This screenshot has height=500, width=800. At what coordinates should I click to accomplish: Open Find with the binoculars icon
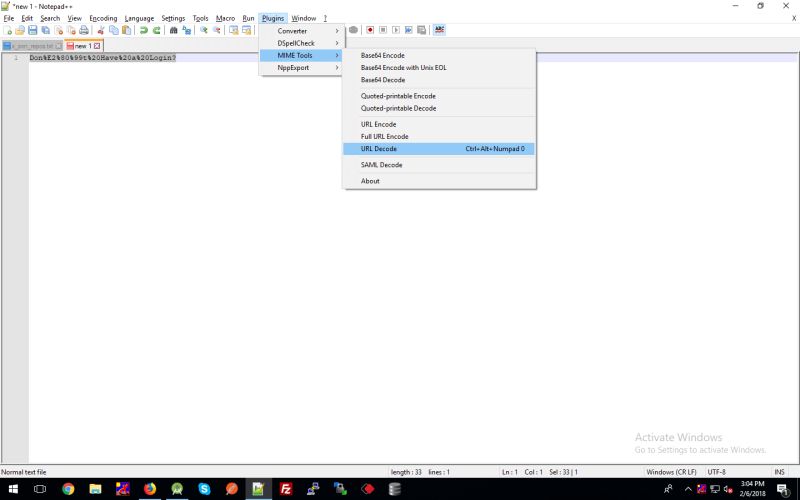[173, 30]
